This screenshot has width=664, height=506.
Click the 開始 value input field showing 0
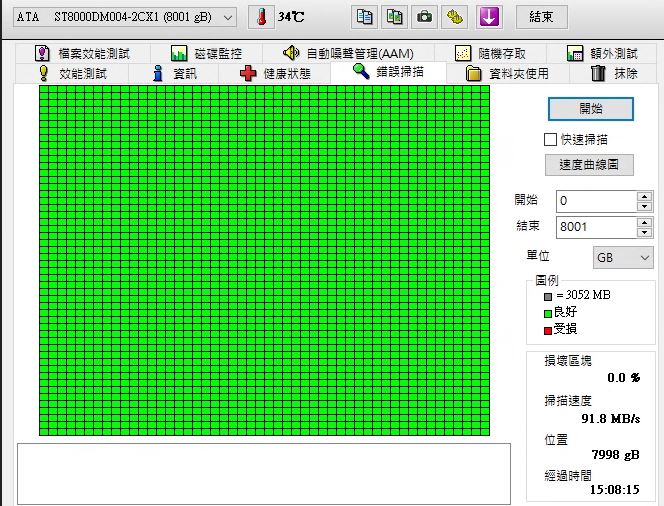pyautogui.click(x=596, y=201)
